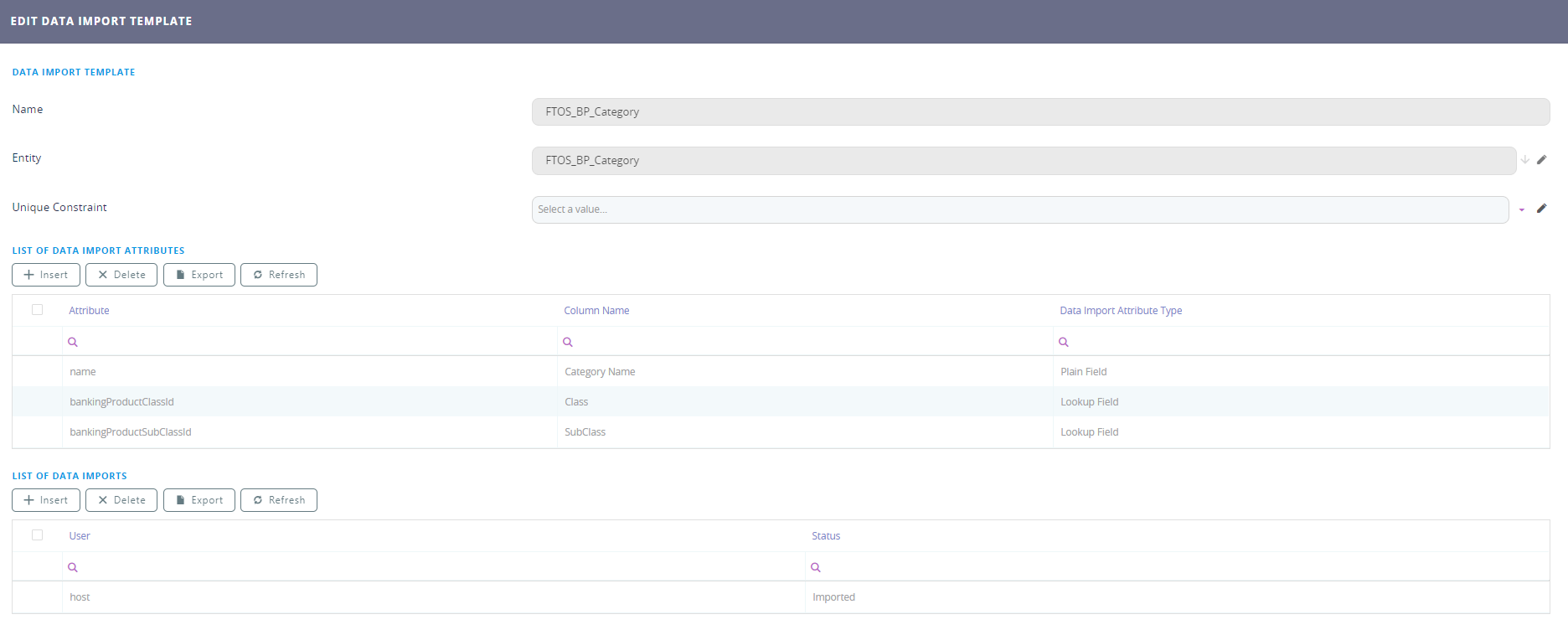Click the pencil edit icon beside Entity field
This screenshot has height=630, width=1568.
(1541, 160)
